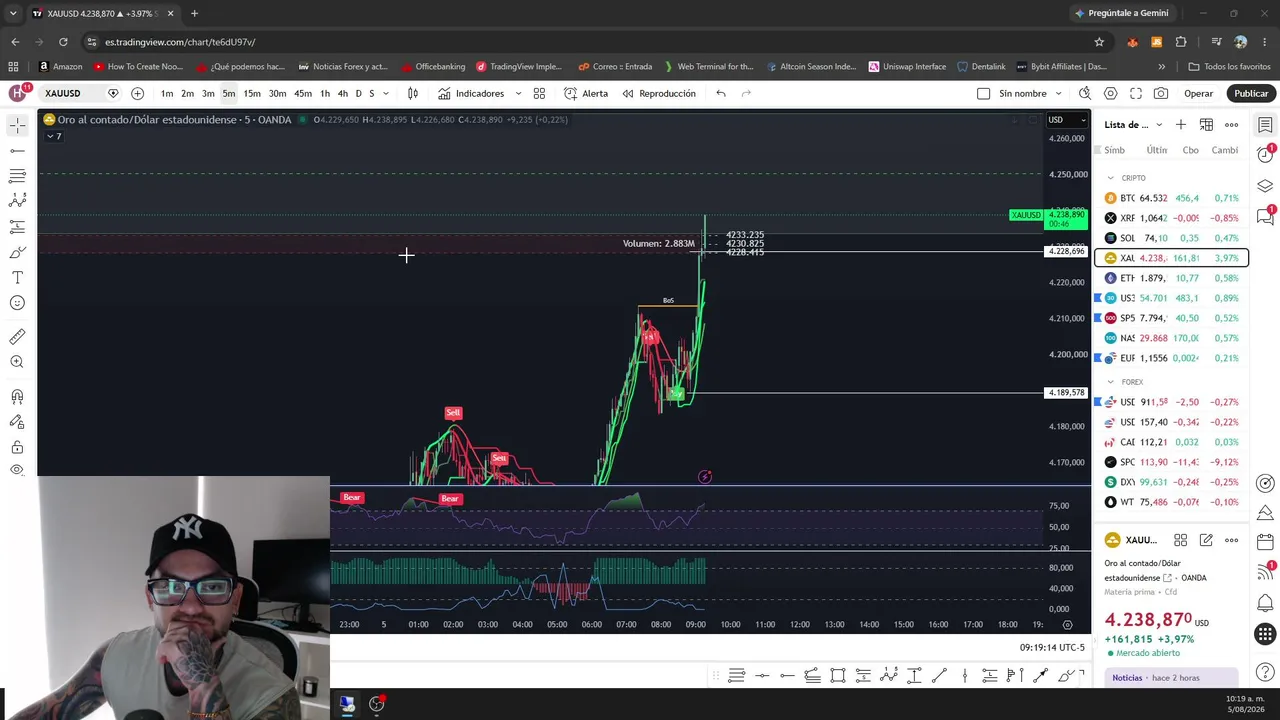Open the alerts clock icon in right sidebar

point(1265,155)
